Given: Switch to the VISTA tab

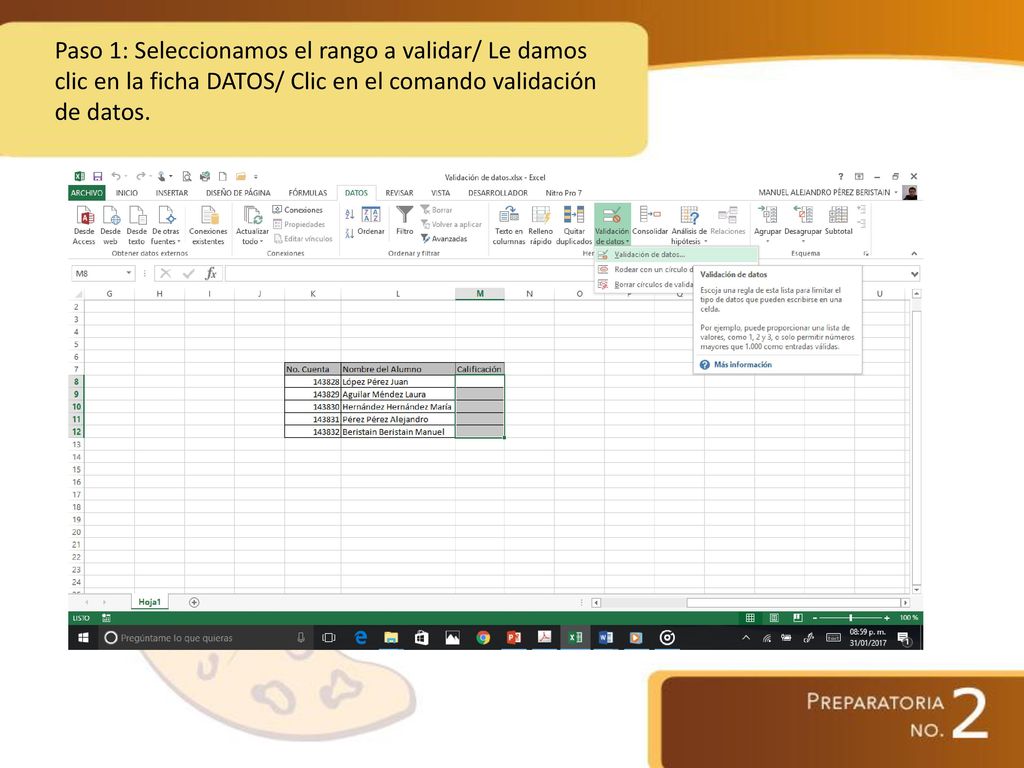Looking at the screenshot, I should [x=440, y=193].
